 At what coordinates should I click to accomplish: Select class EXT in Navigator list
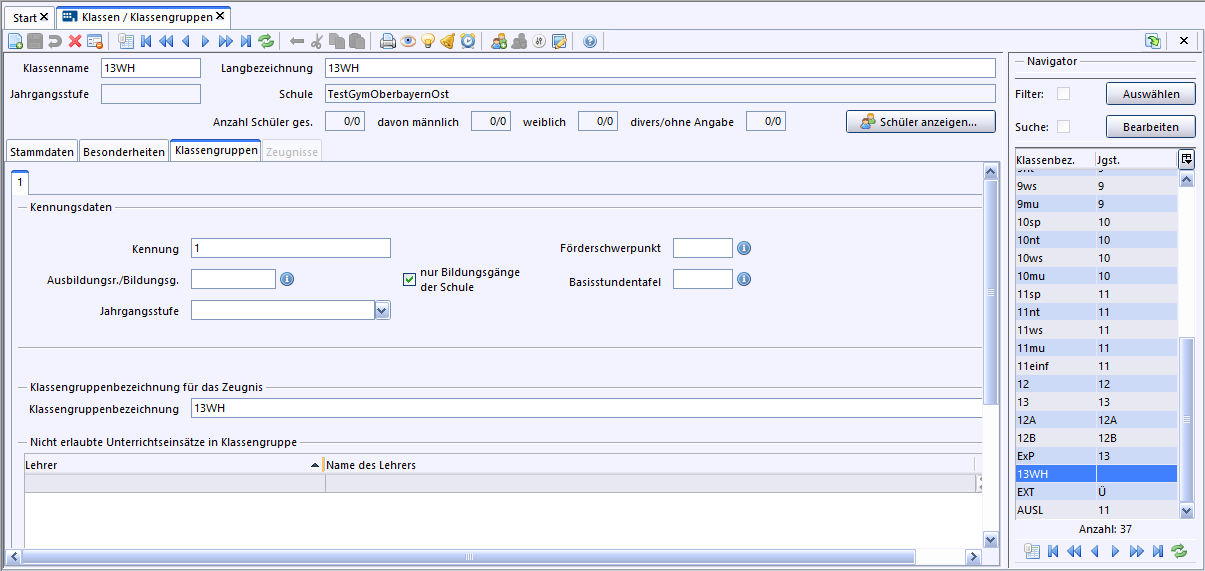click(1095, 492)
